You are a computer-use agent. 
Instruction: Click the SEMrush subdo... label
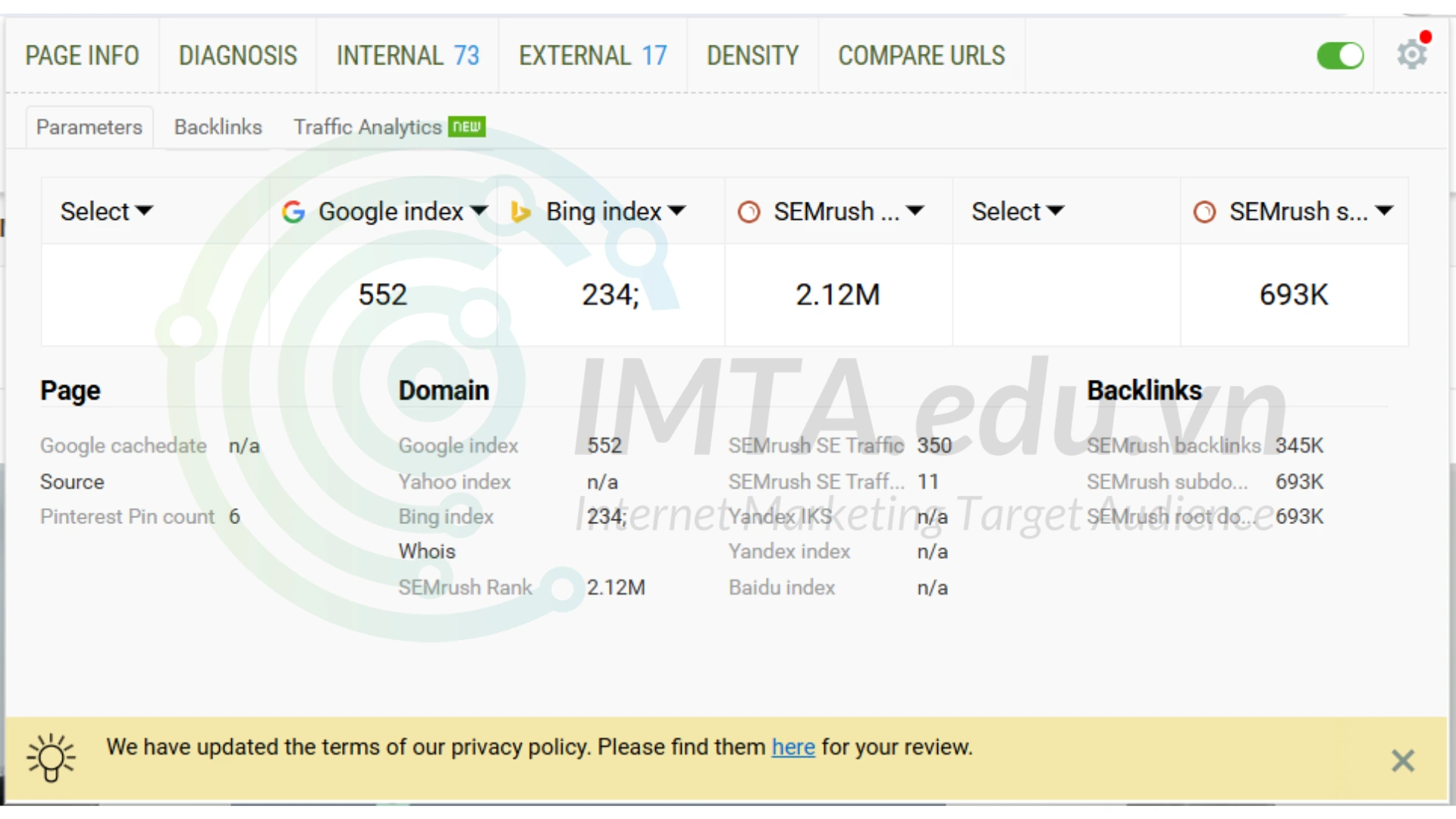click(1167, 482)
